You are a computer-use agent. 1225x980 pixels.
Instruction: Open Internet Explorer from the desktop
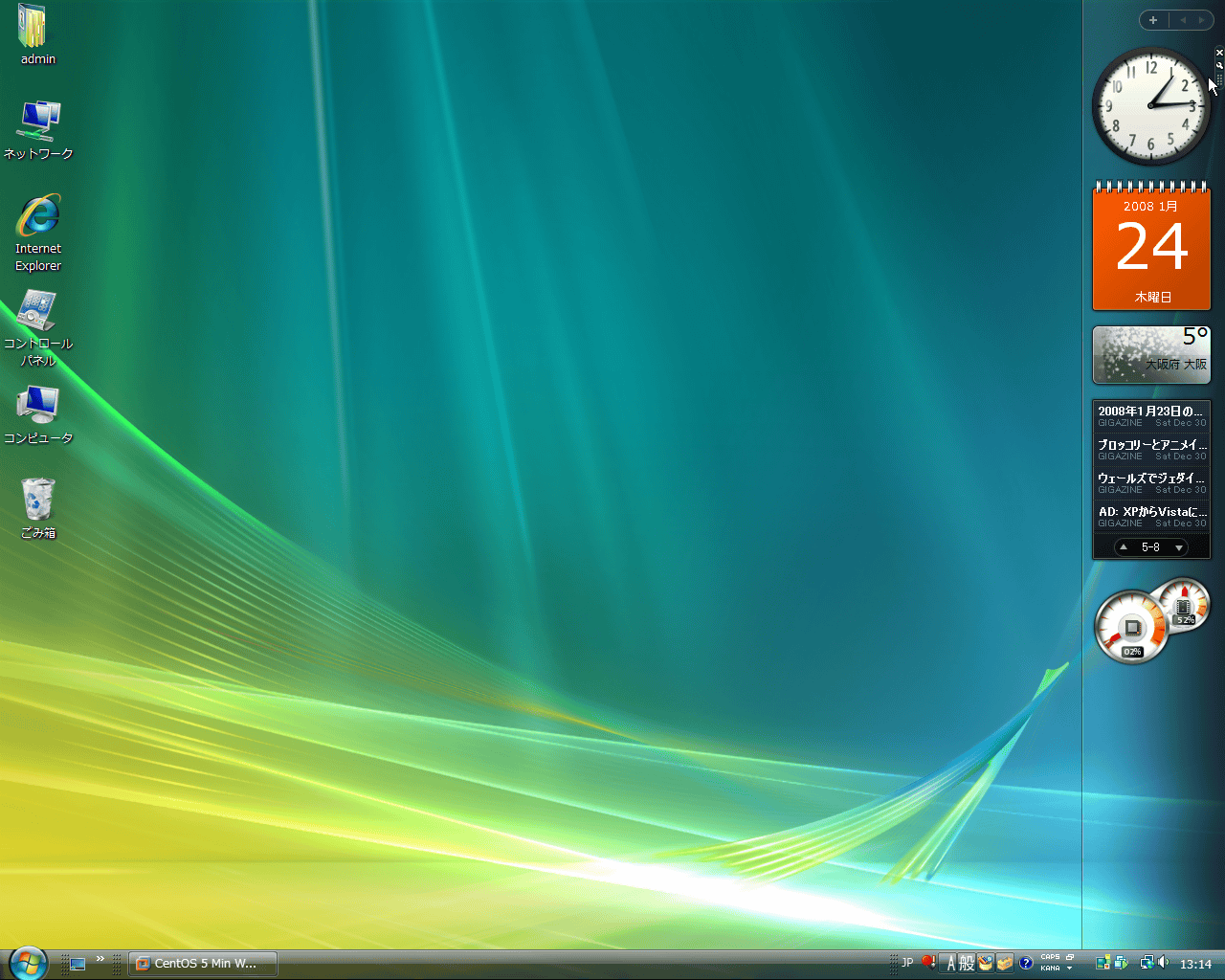(x=37, y=210)
